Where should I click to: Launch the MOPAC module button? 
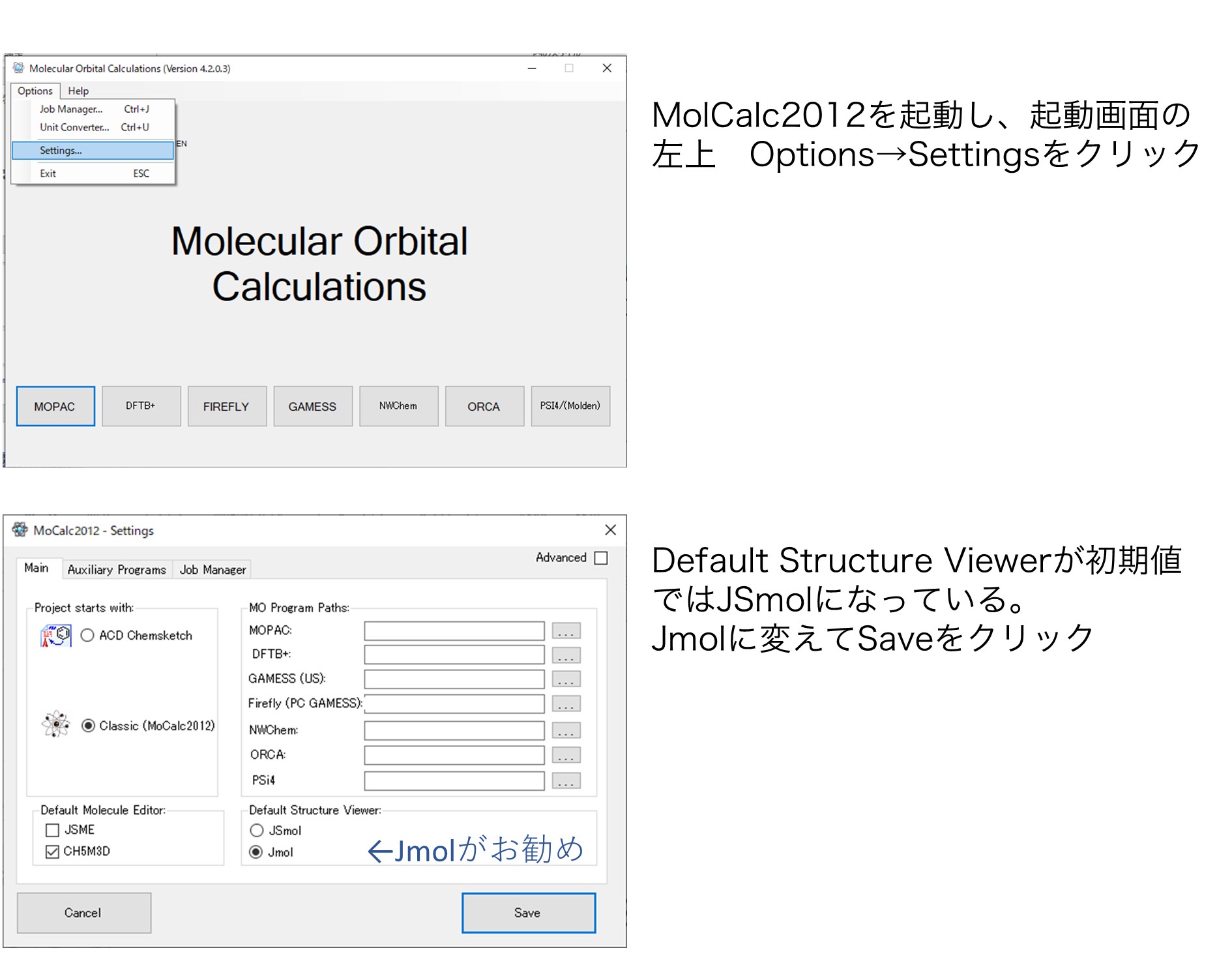pyautogui.click(x=55, y=406)
